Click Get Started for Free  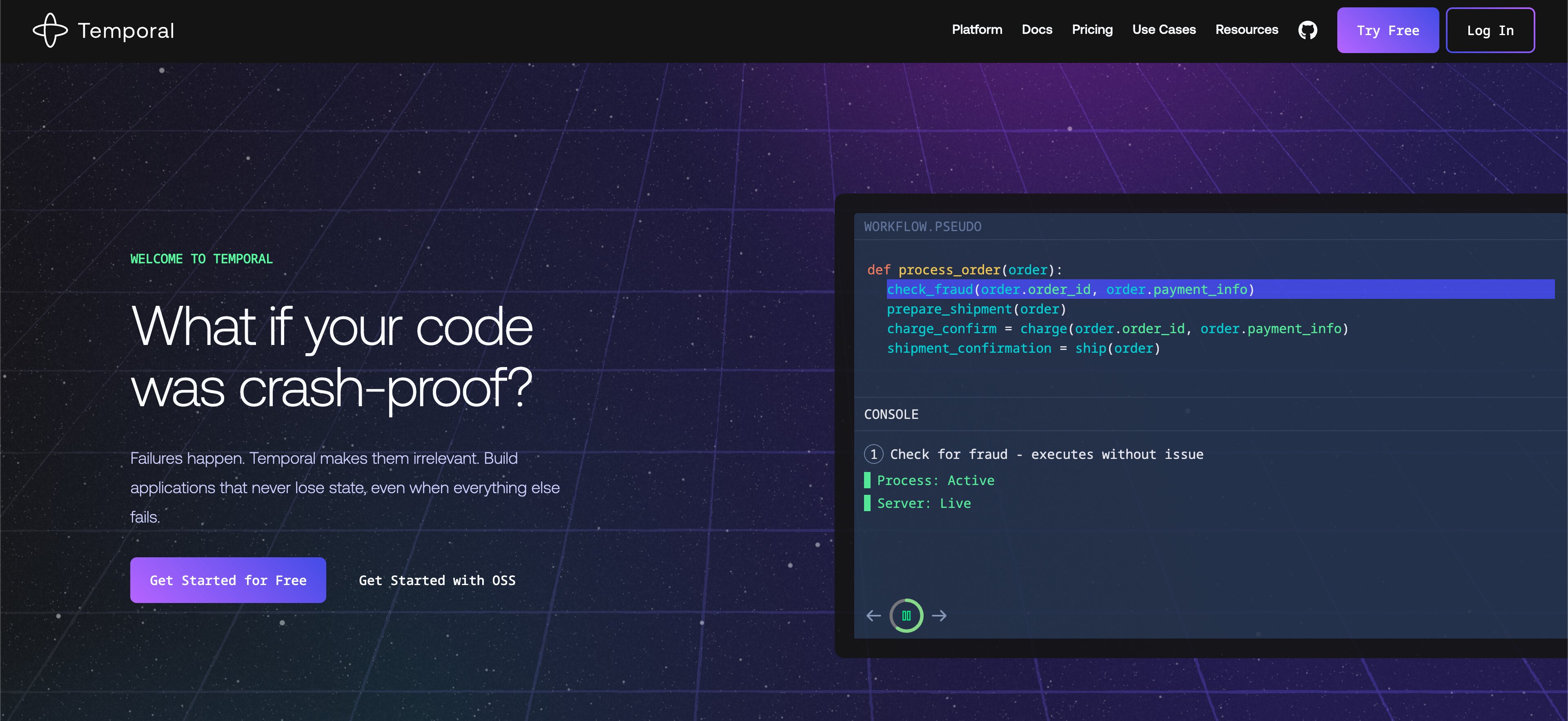228,581
